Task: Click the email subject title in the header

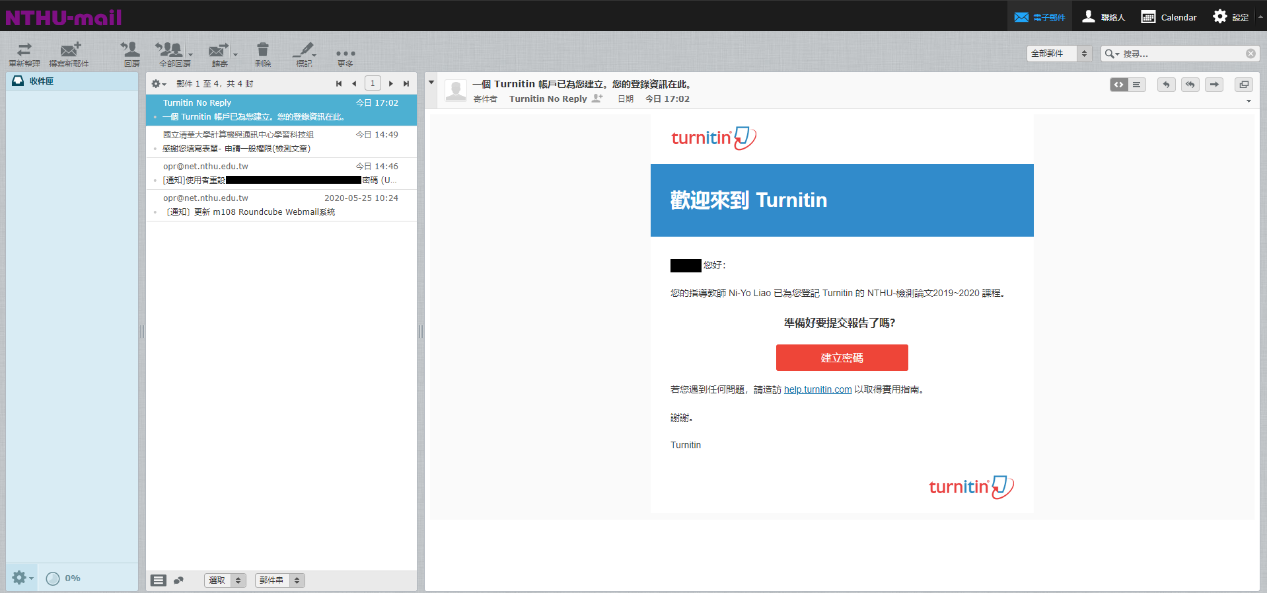Action: click(x=582, y=85)
